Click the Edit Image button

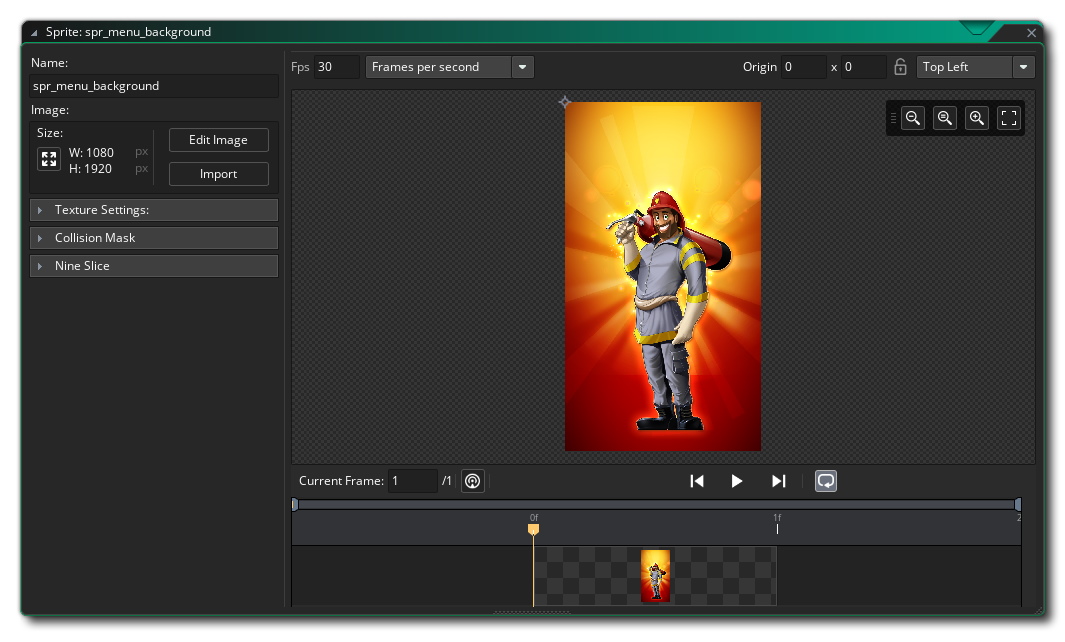(219, 140)
